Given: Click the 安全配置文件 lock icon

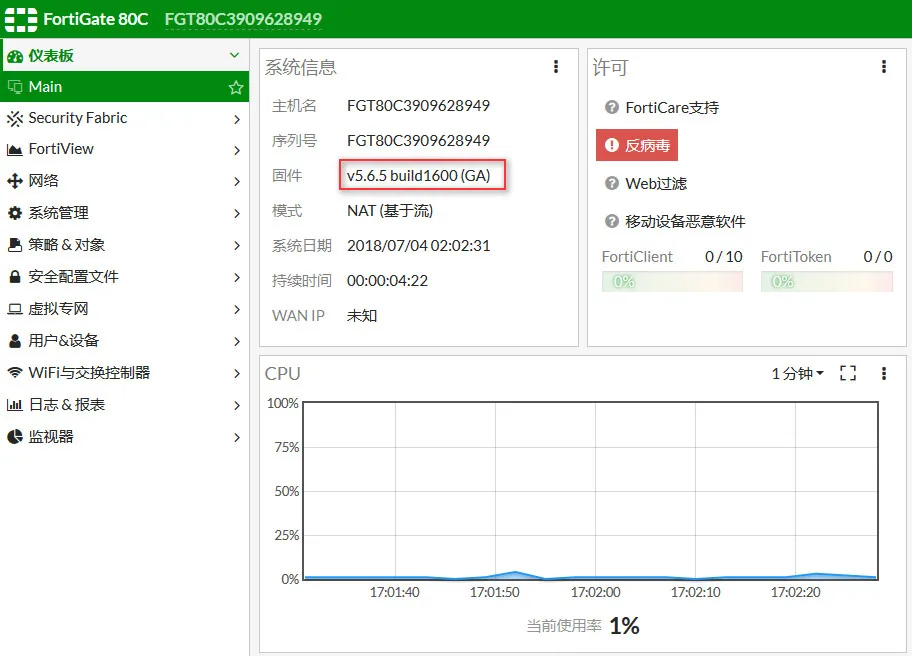Looking at the screenshot, I should 15,277.
